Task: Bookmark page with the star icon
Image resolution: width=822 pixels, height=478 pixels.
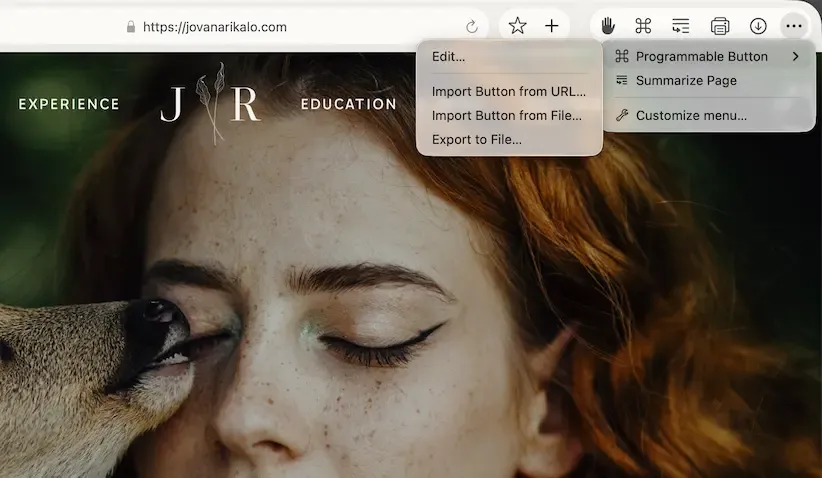Action: point(517,26)
